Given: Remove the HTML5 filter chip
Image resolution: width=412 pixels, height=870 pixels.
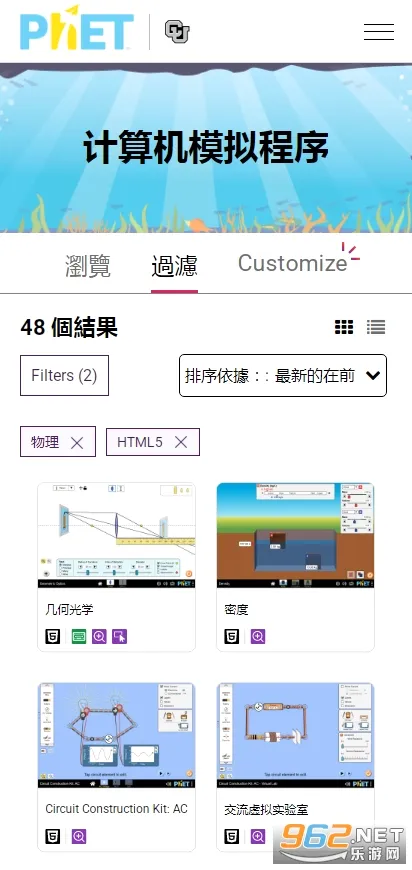Looking at the screenshot, I should [181, 442].
